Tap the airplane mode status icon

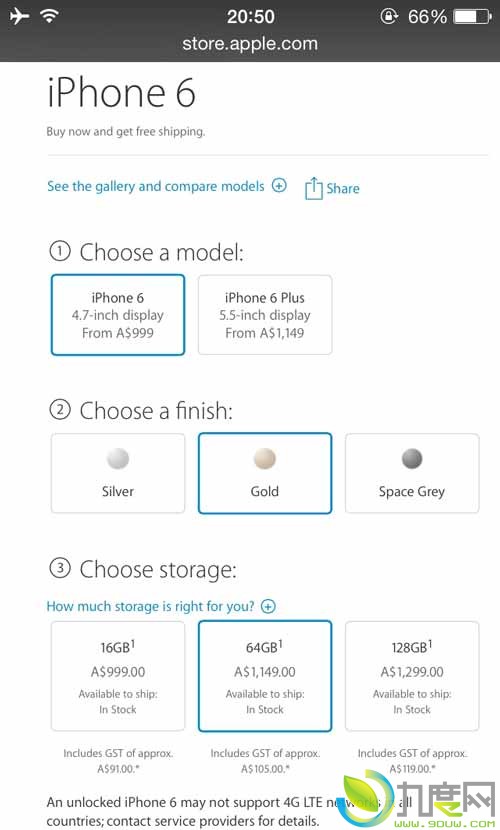[x=19, y=16]
